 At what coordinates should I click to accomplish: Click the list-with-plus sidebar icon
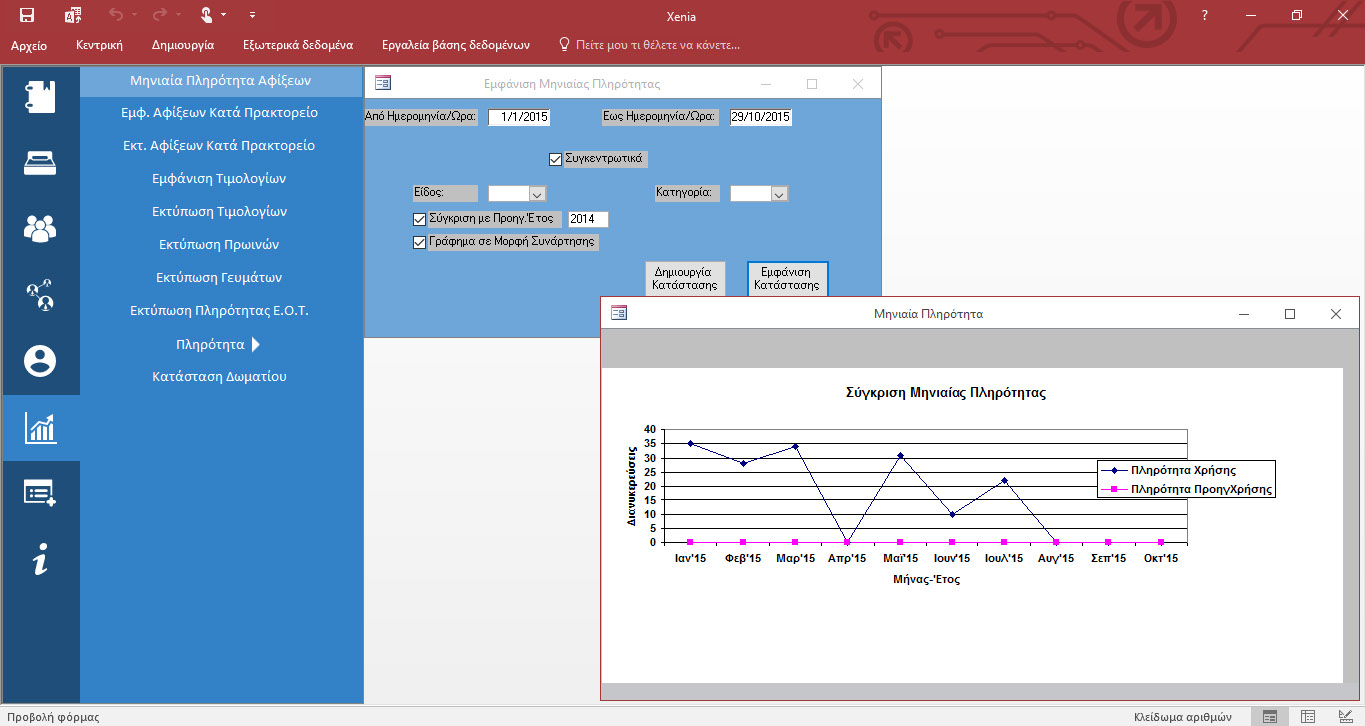click(x=40, y=493)
